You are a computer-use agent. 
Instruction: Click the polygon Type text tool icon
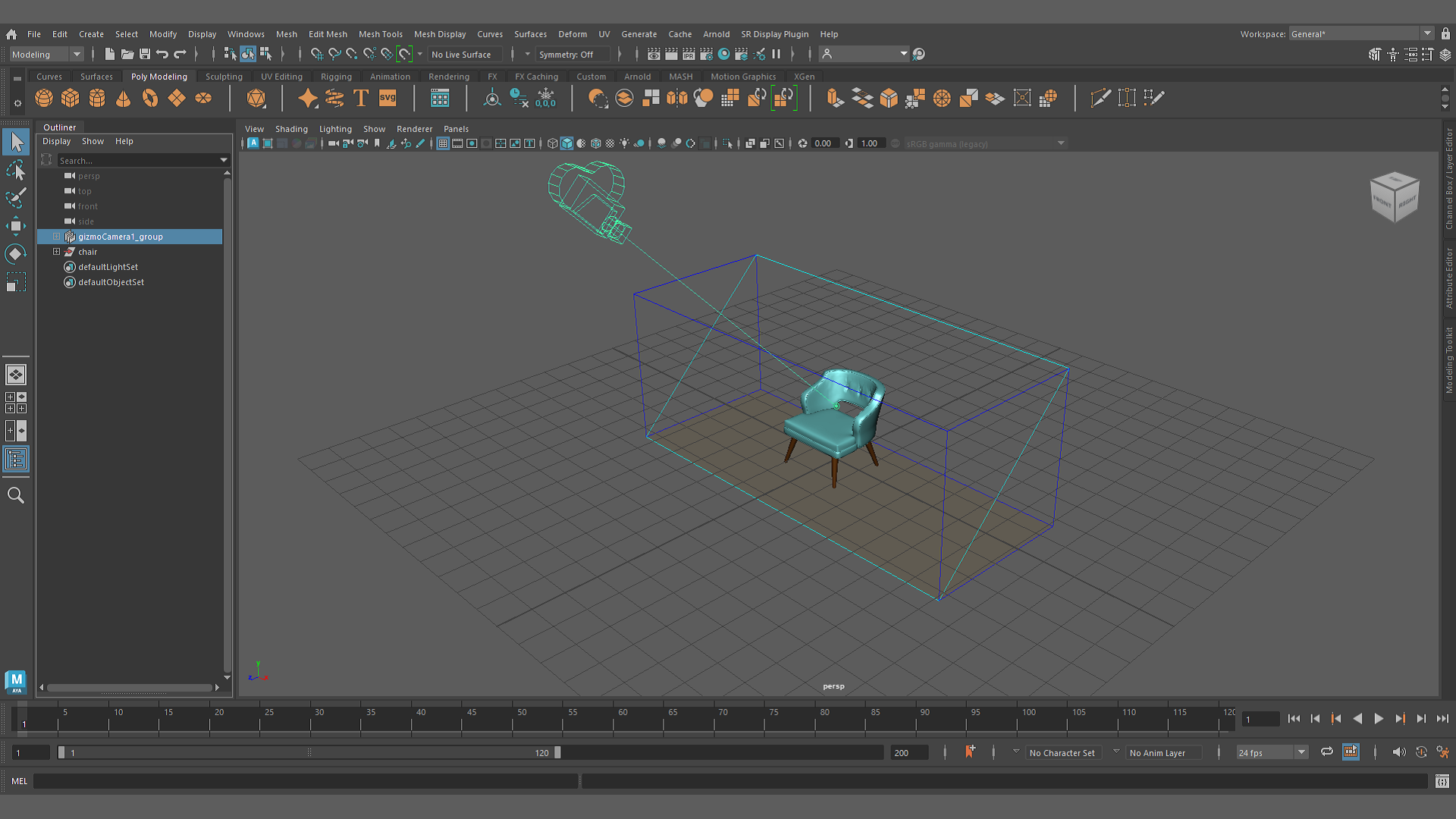click(361, 99)
